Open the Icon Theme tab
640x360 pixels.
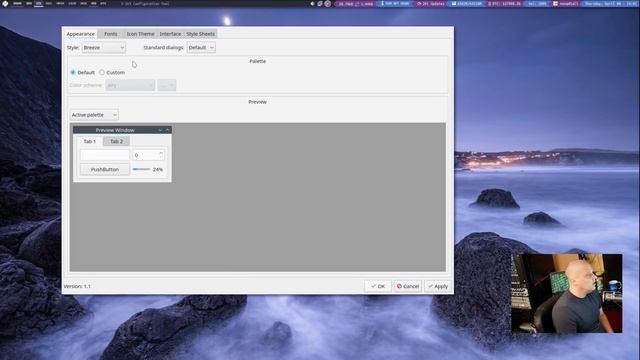point(140,34)
